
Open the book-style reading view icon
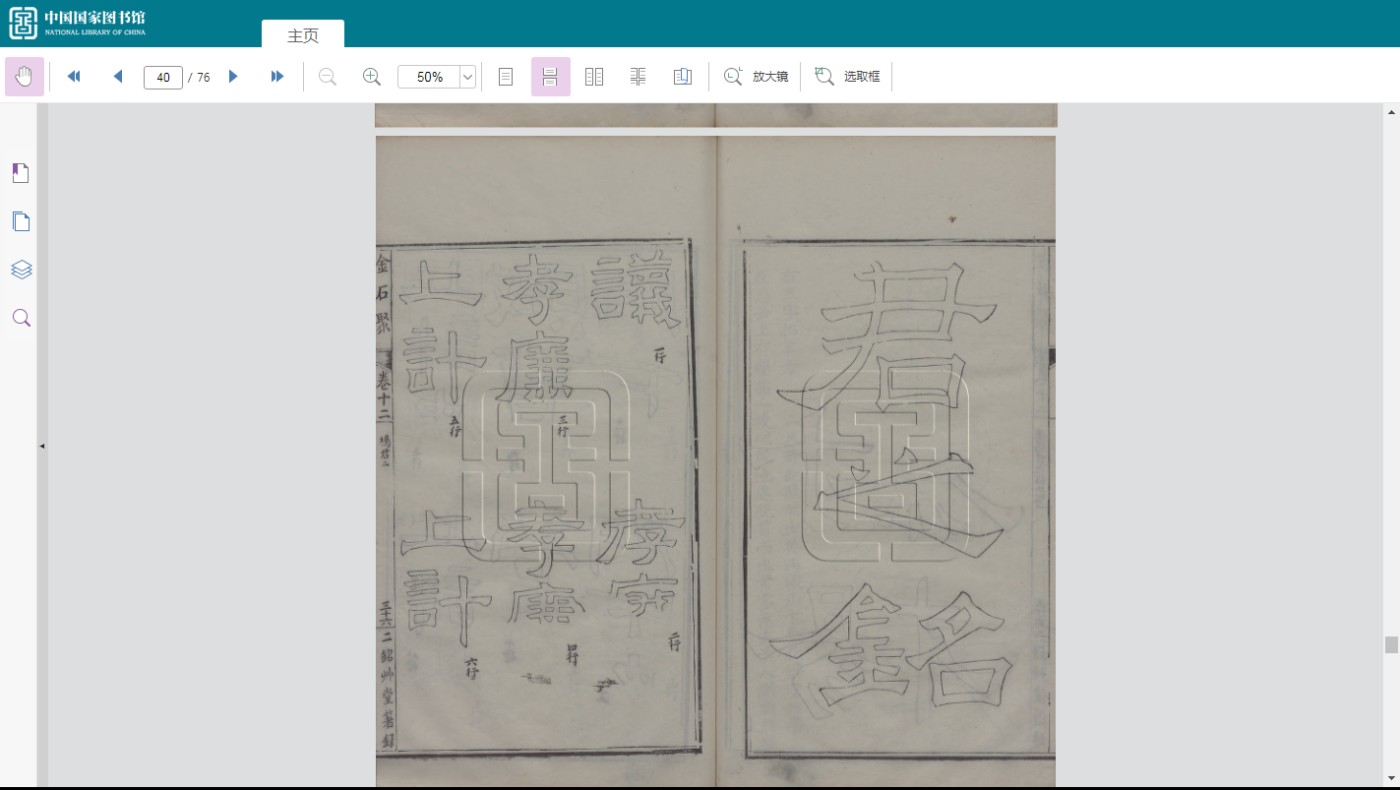(x=683, y=77)
